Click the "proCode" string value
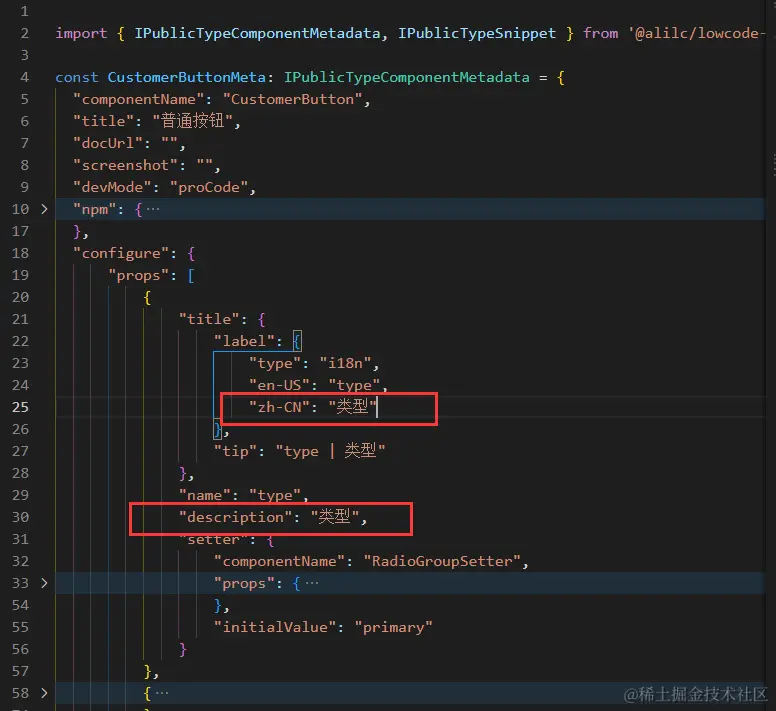 click(x=209, y=188)
